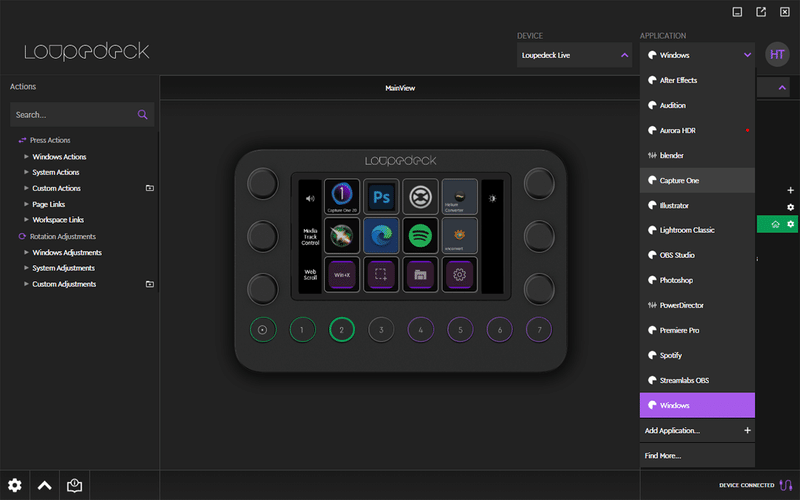
Task: Click the Media Track Control dial label
Action: click(x=310, y=237)
